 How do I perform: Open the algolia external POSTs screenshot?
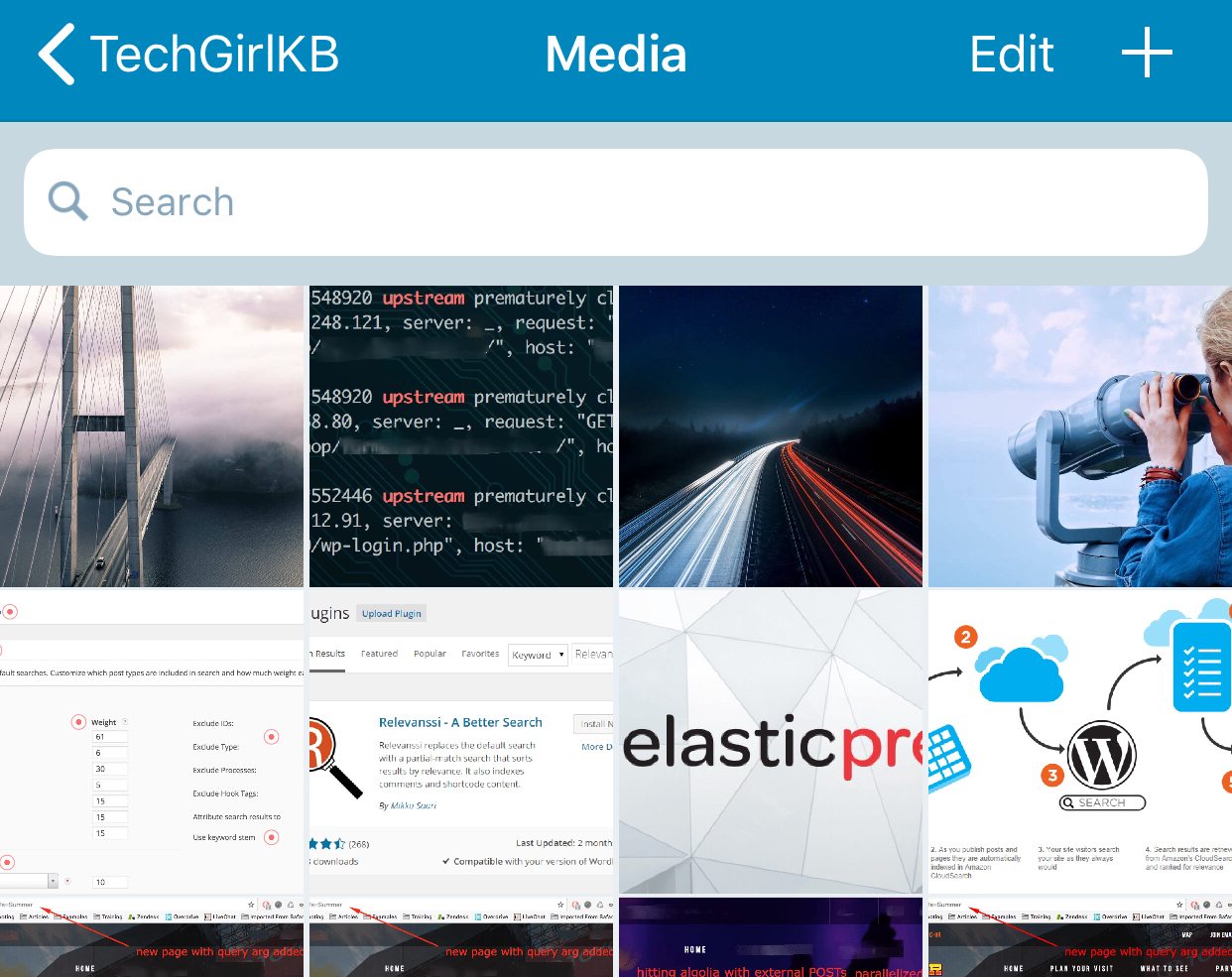coord(771,938)
